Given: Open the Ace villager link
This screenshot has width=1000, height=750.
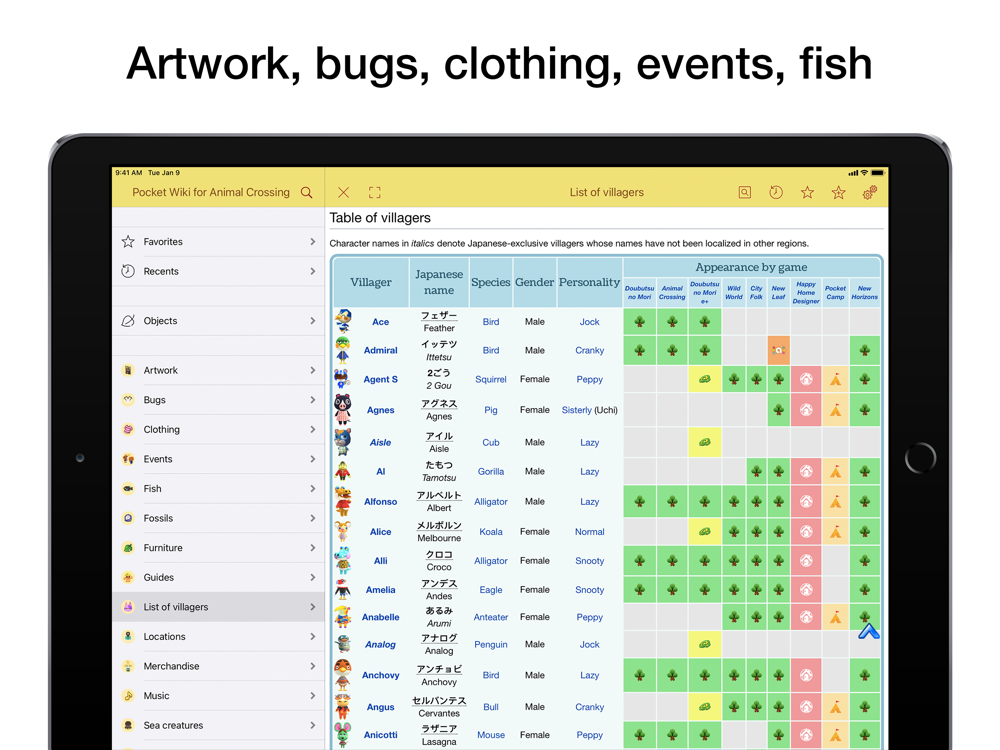Looking at the screenshot, I should coord(381,322).
